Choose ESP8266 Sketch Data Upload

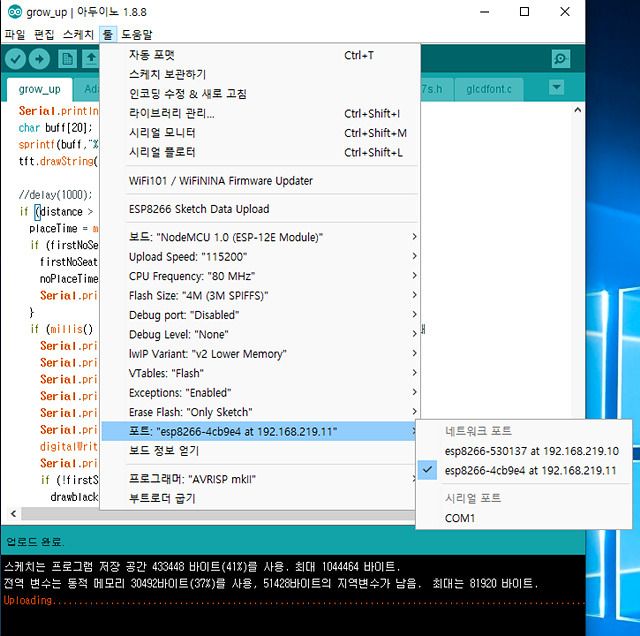(260, 209)
